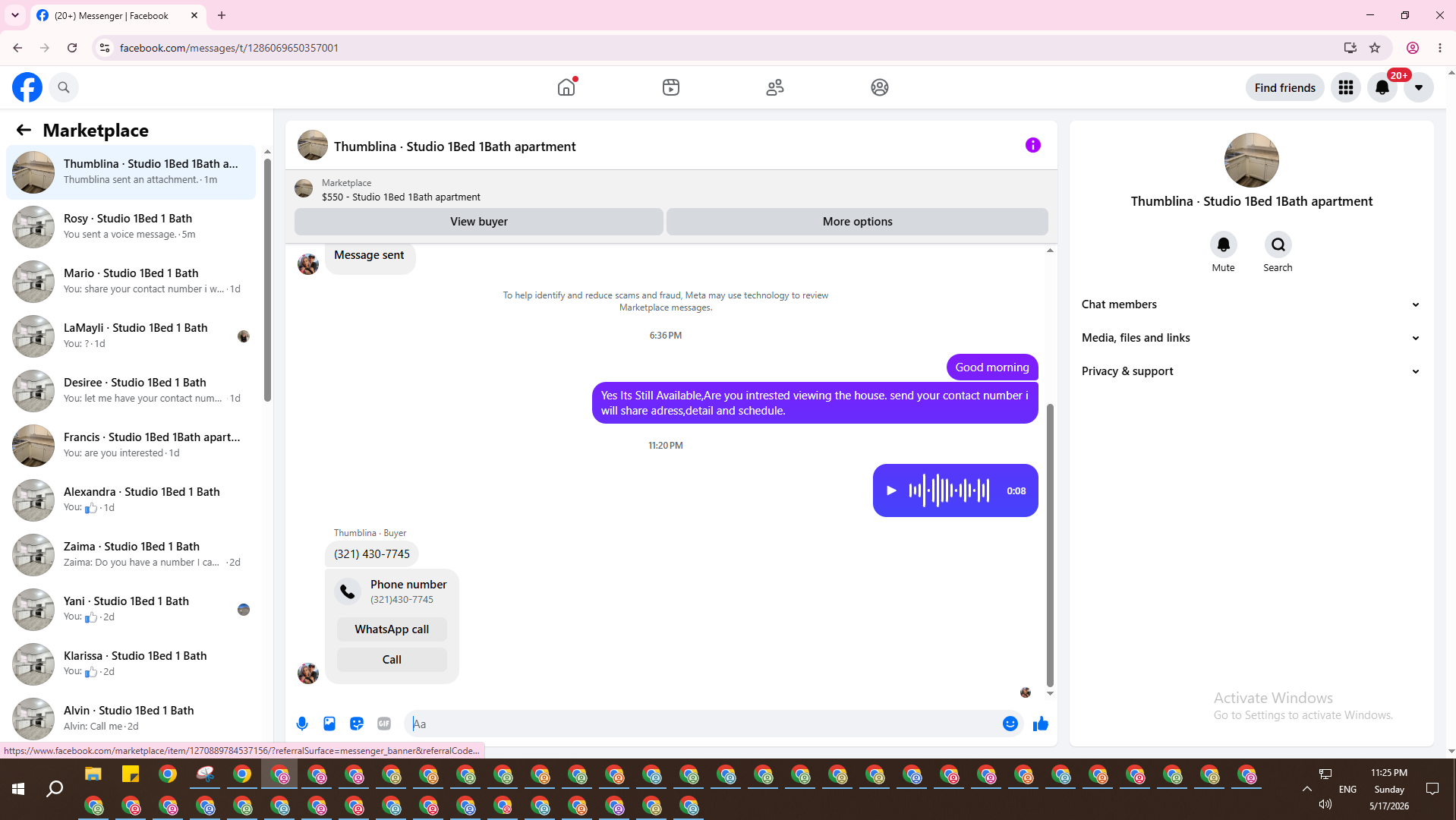Open Facebook home feed icon
This screenshot has width=1456, height=820.
tap(566, 87)
